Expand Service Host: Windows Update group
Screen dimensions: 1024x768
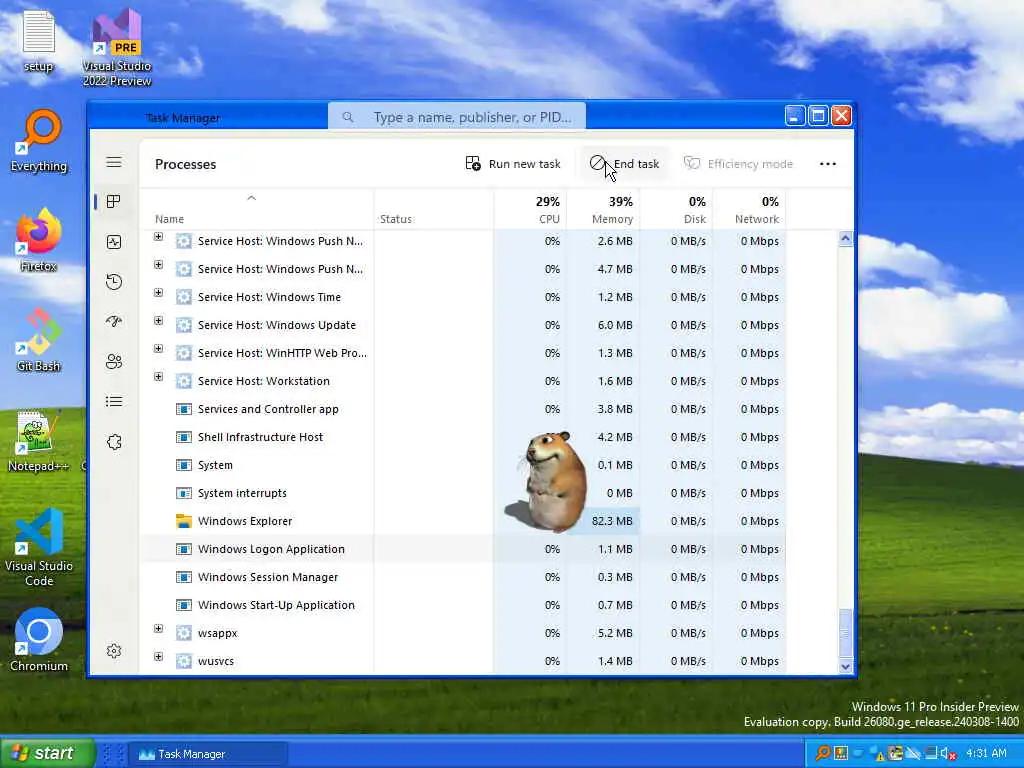tap(158, 321)
